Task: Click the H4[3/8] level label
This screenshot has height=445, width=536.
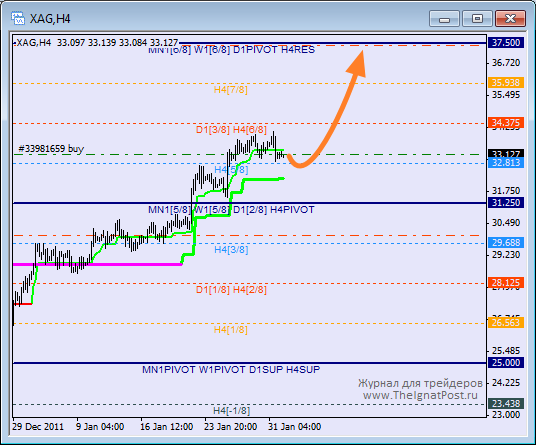Action: tap(231, 250)
